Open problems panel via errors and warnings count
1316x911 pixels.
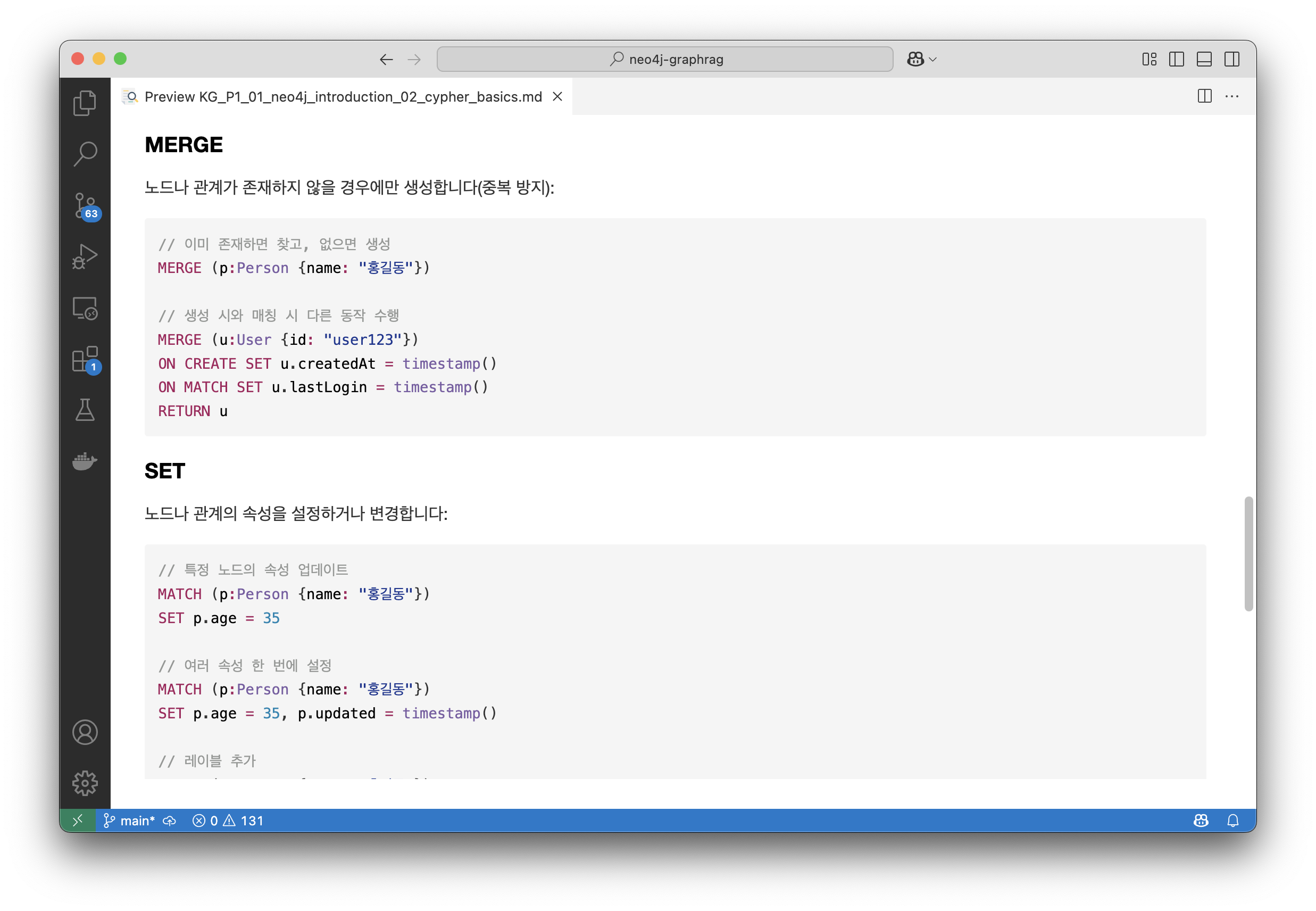(228, 820)
